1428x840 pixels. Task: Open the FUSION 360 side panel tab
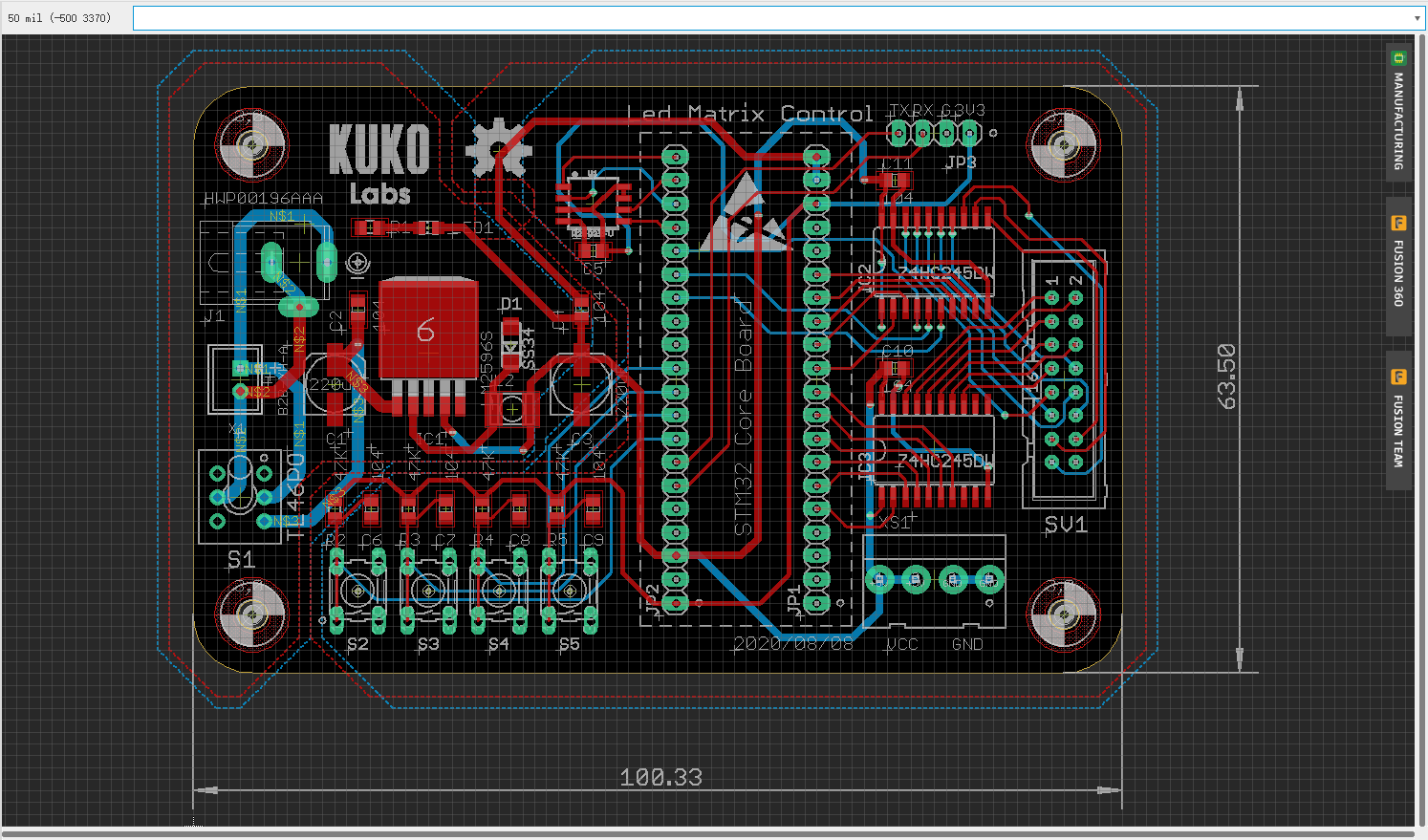click(1398, 266)
